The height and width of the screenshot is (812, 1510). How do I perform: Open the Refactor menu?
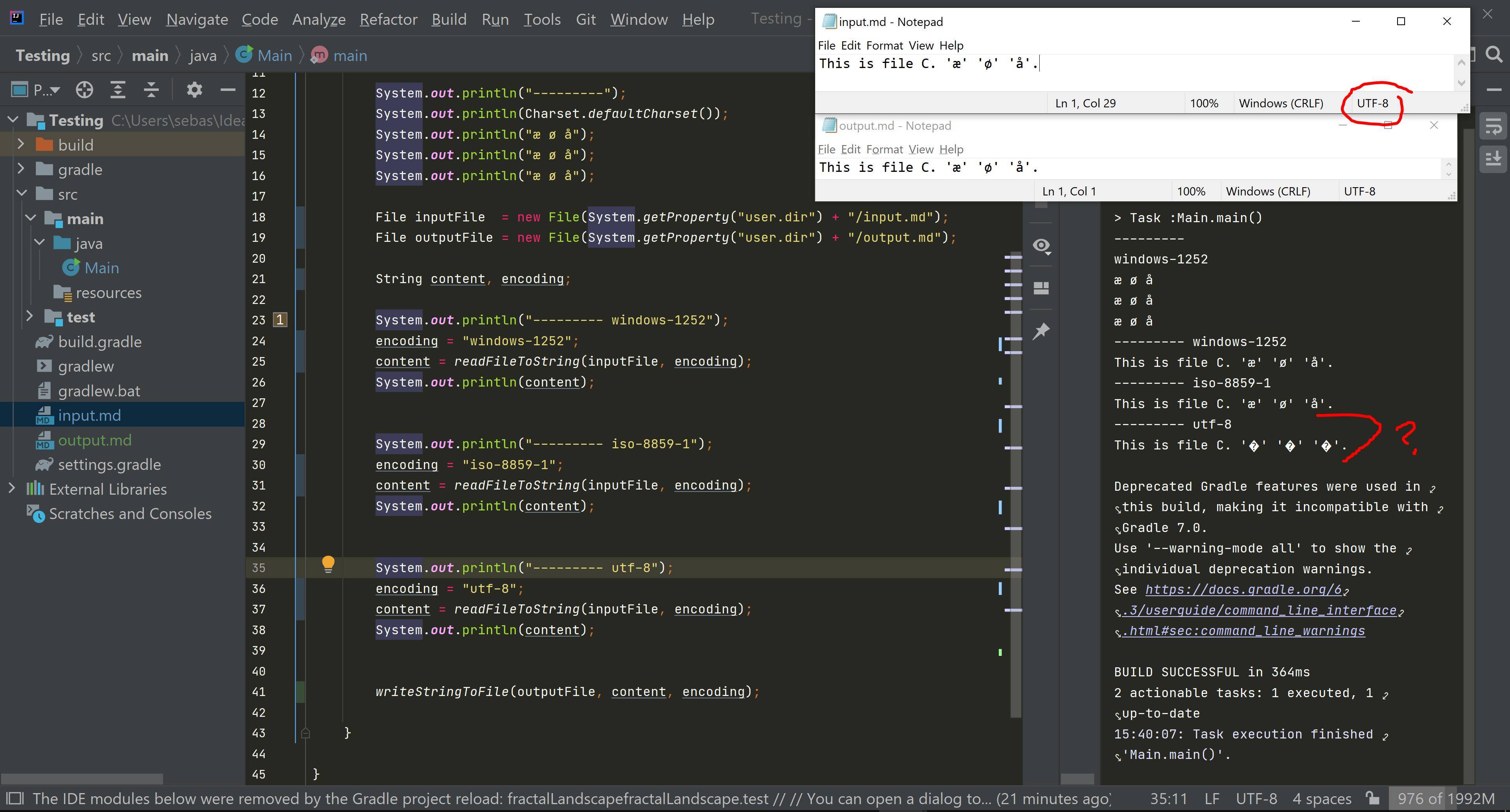[x=388, y=19]
